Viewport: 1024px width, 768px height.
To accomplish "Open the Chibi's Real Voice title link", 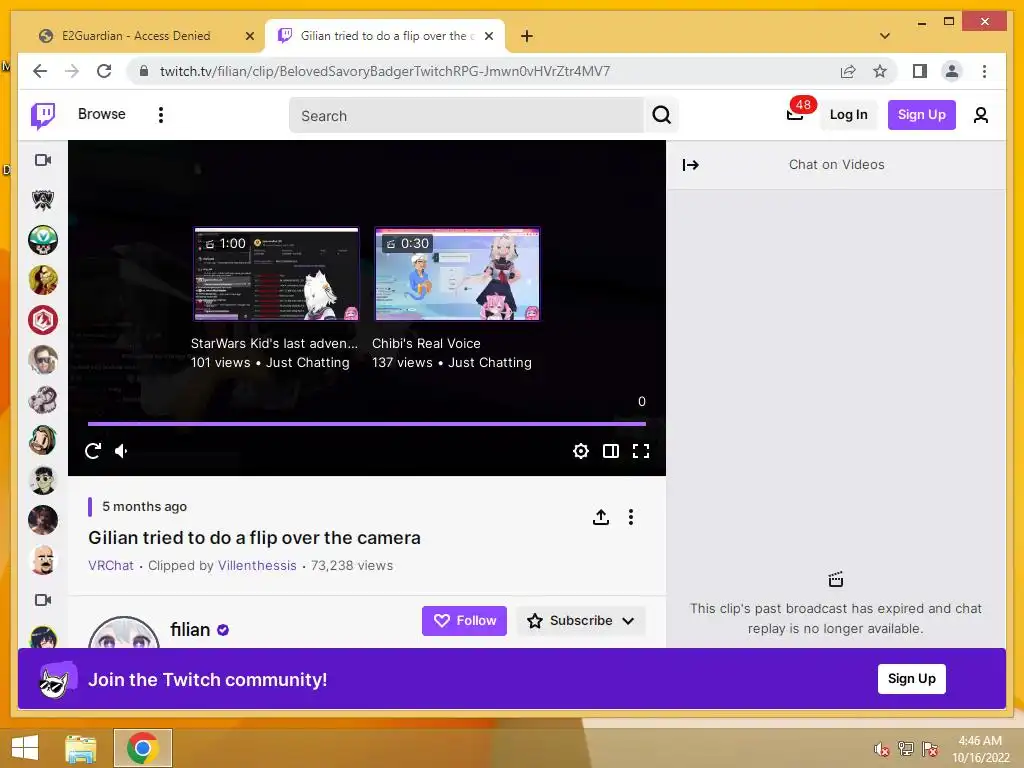I will coord(426,344).
